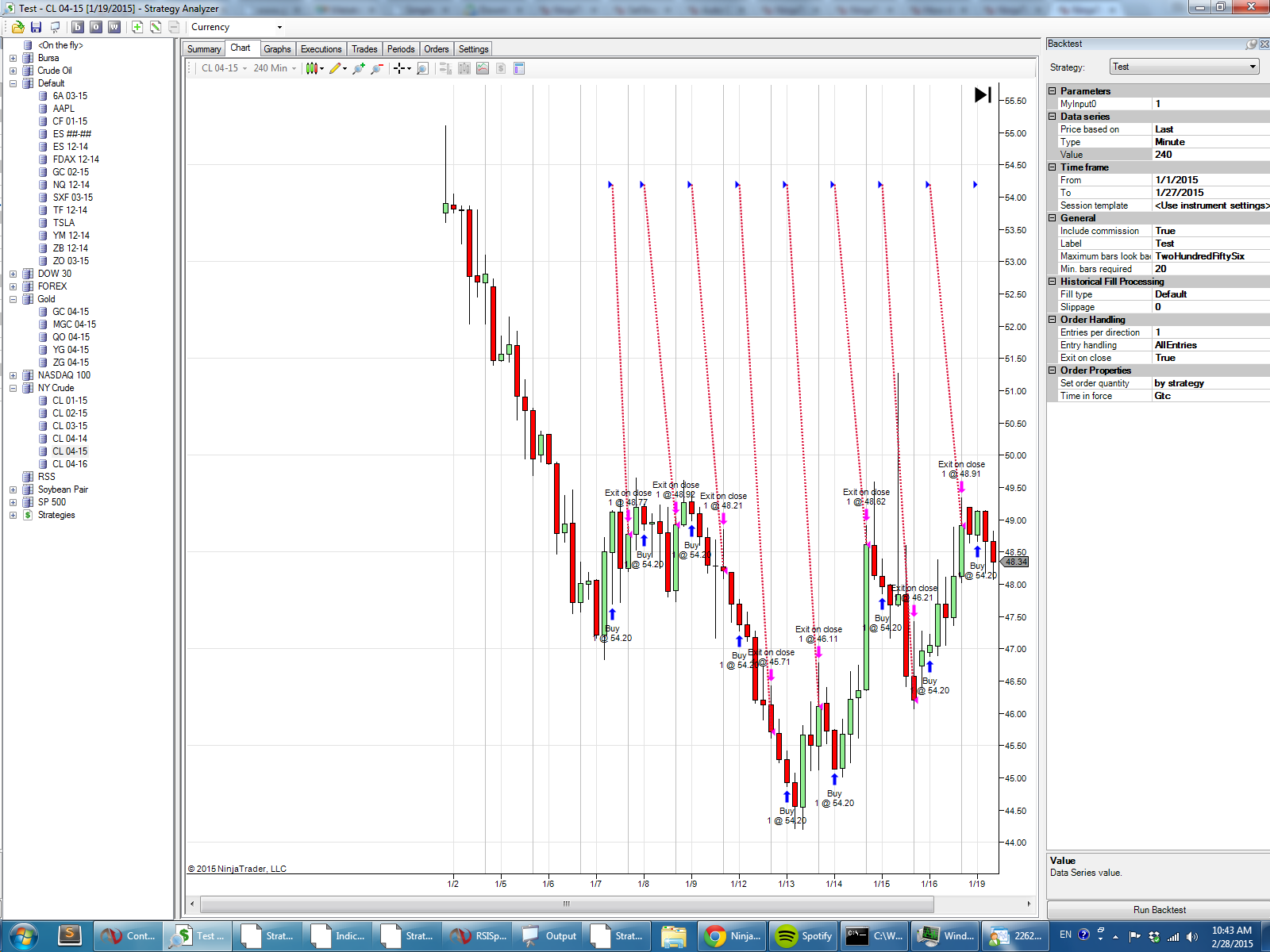The height and width of the screenshot is (952, 1270).
Task: Click the magnifier icon in the chart toolbar
Action: coord(422,68)
